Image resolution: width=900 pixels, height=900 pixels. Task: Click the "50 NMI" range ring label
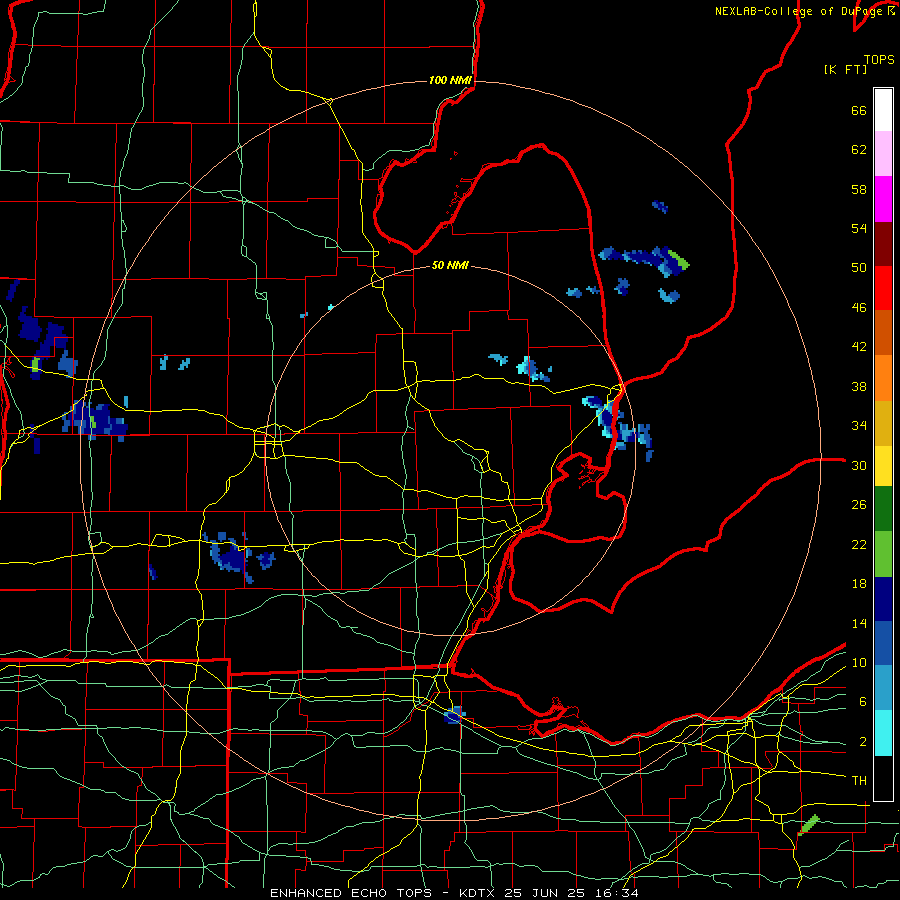(x=450, y=266)
